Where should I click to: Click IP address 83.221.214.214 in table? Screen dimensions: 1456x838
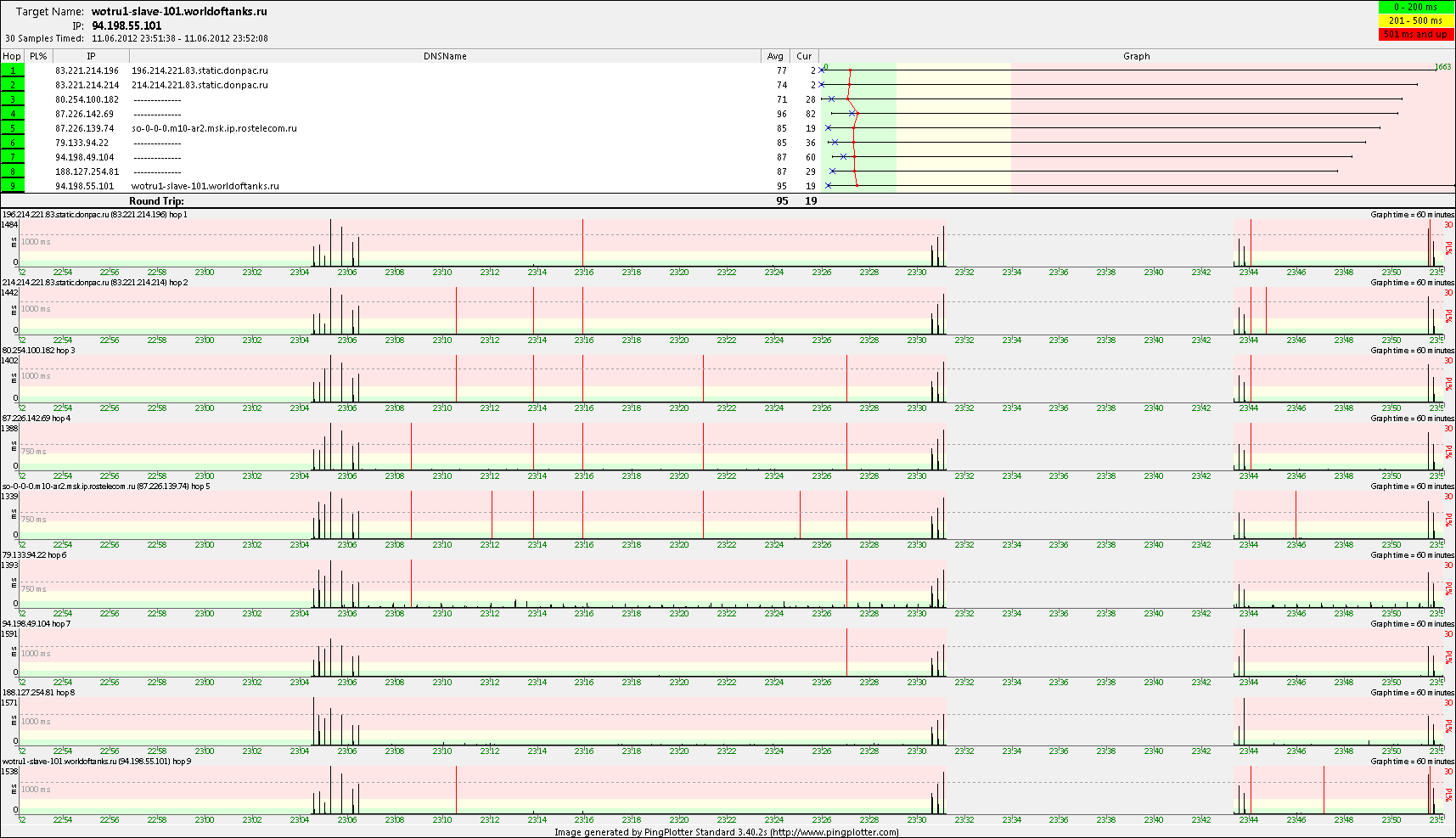coord(87,85)
